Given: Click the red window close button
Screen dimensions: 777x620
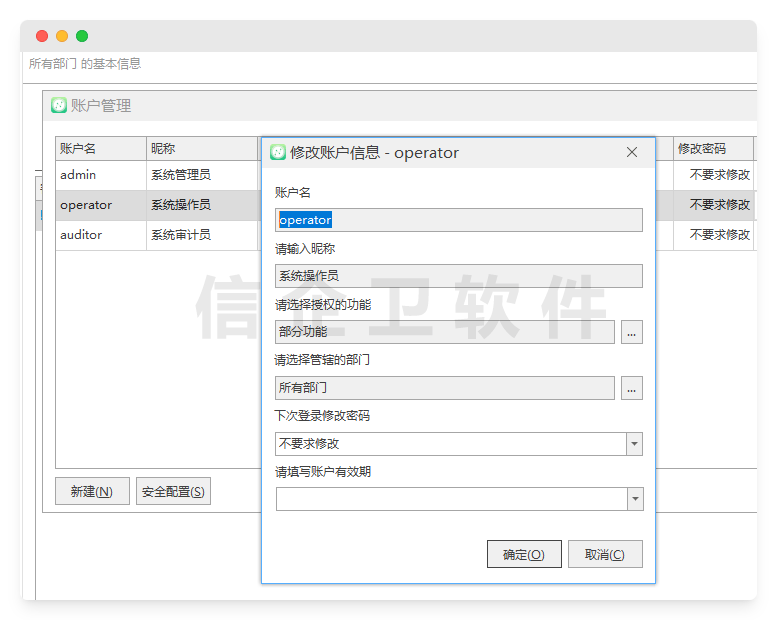Looking at the screenshot, I should [x=42, y=36].
